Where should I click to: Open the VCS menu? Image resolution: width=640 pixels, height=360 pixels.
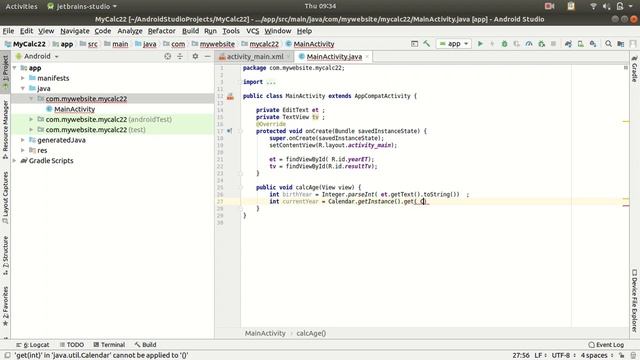click(253, 31)
